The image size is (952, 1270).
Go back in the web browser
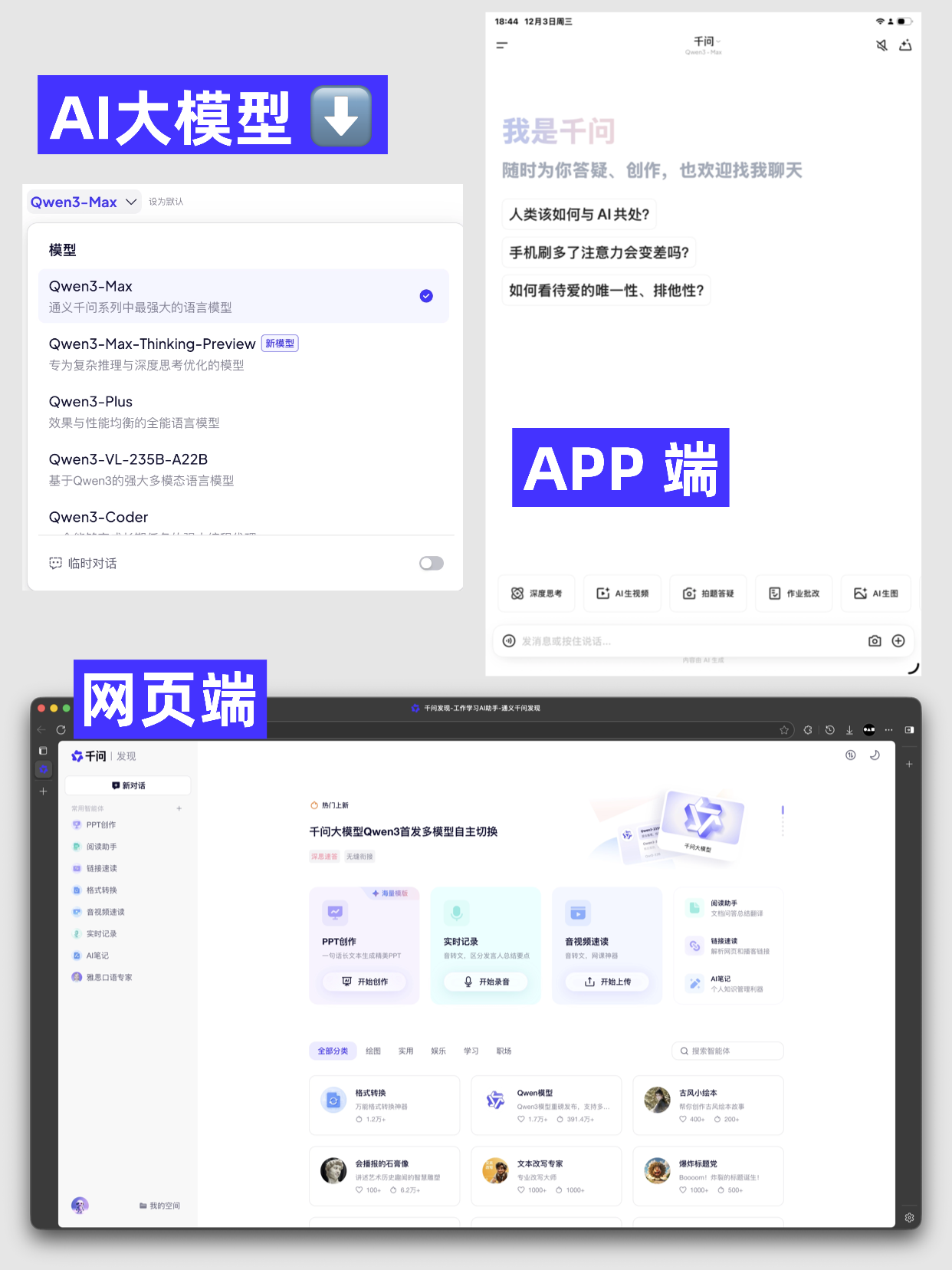tap(41, 729)
